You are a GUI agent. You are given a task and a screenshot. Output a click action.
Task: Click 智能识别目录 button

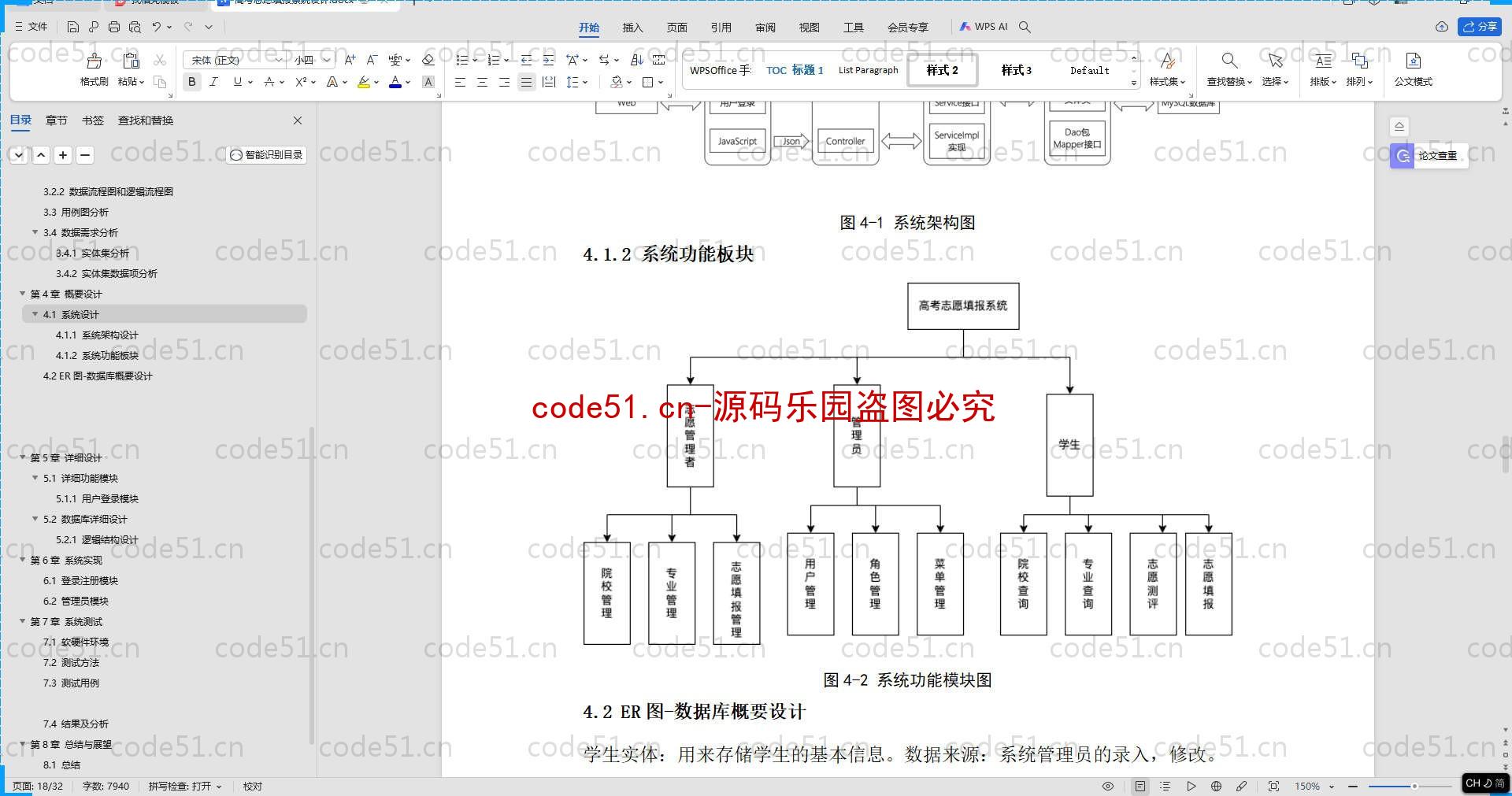(266, 155)
